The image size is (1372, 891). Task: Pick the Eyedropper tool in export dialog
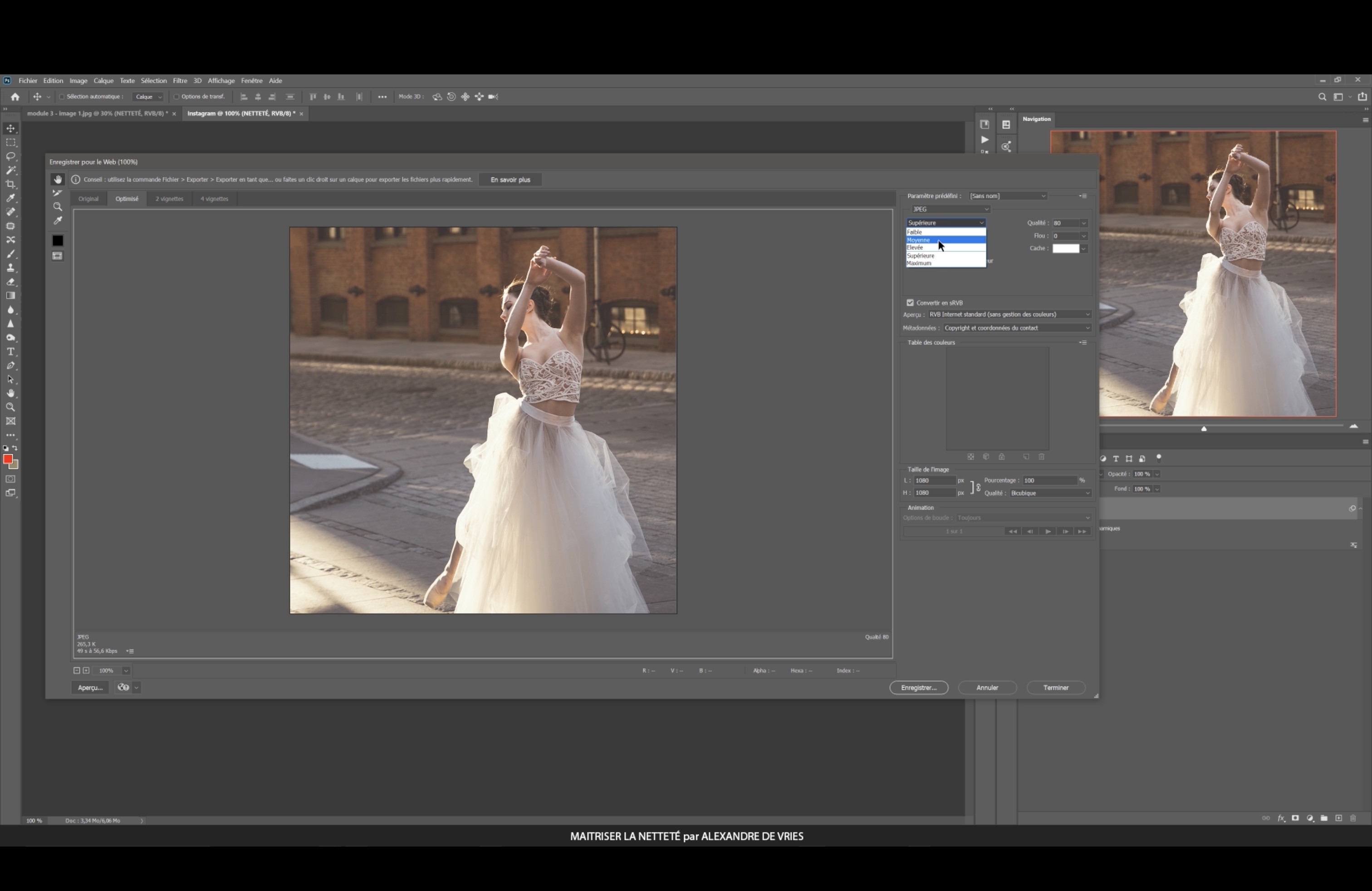pyautogui.click(x=58, y=221)
